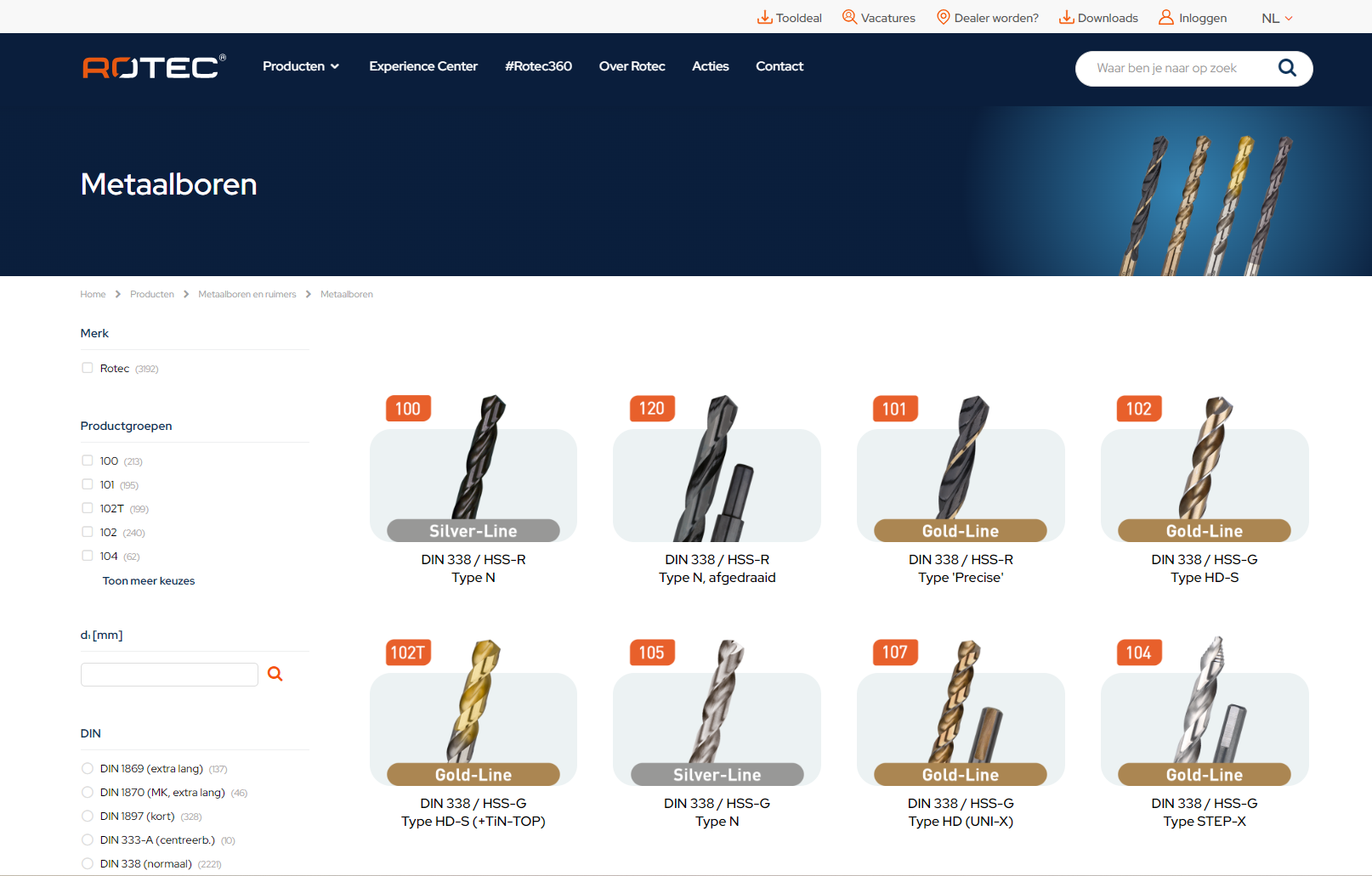Check the 104 product group filter
1372x876 pixels.
point(88,556)
